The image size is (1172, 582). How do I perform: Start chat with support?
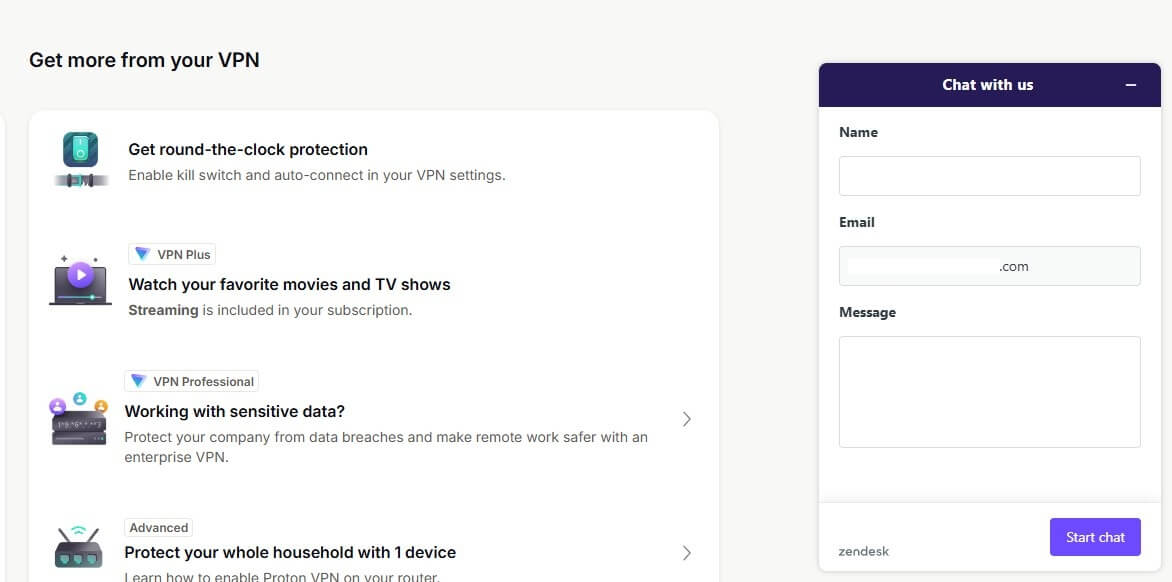1095,536
